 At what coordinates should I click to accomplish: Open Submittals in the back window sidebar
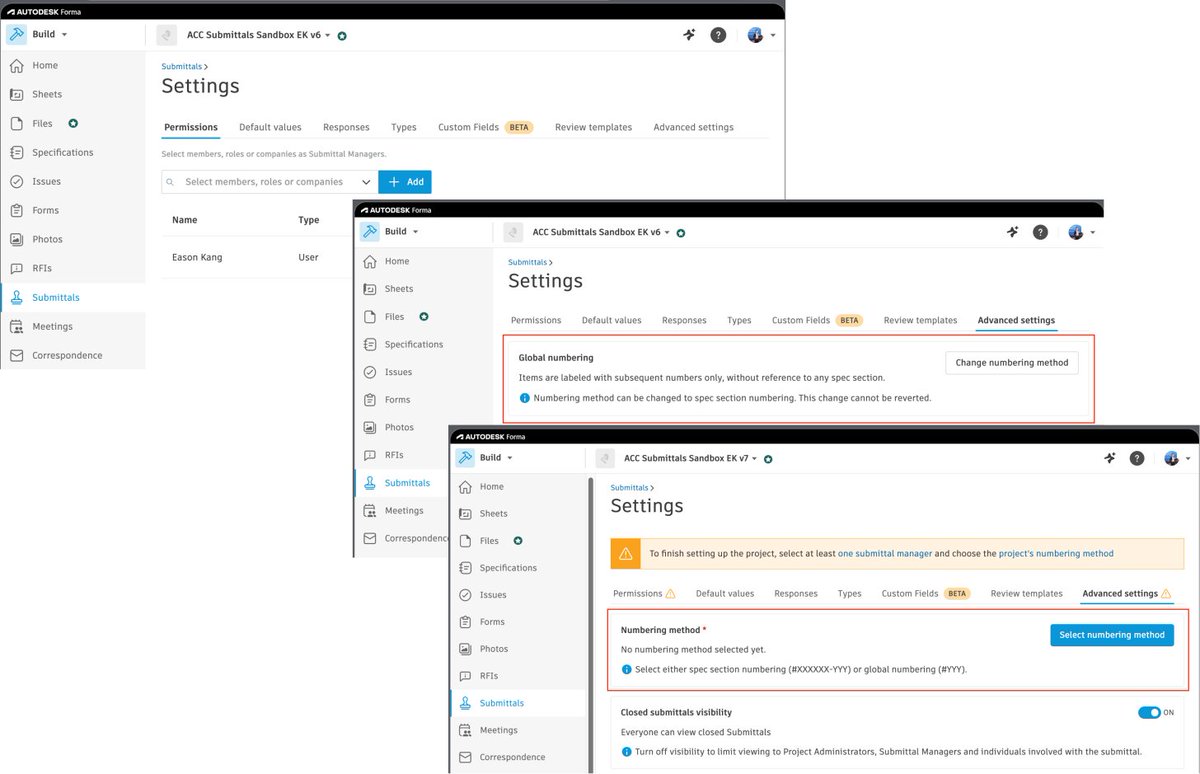click(x=55, y=297)
